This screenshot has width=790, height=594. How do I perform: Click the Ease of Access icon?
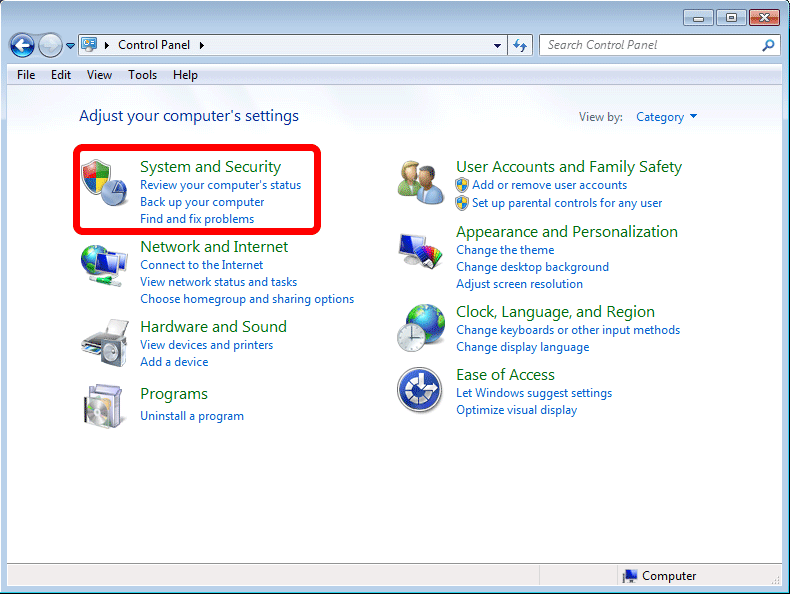click(420, 390)
